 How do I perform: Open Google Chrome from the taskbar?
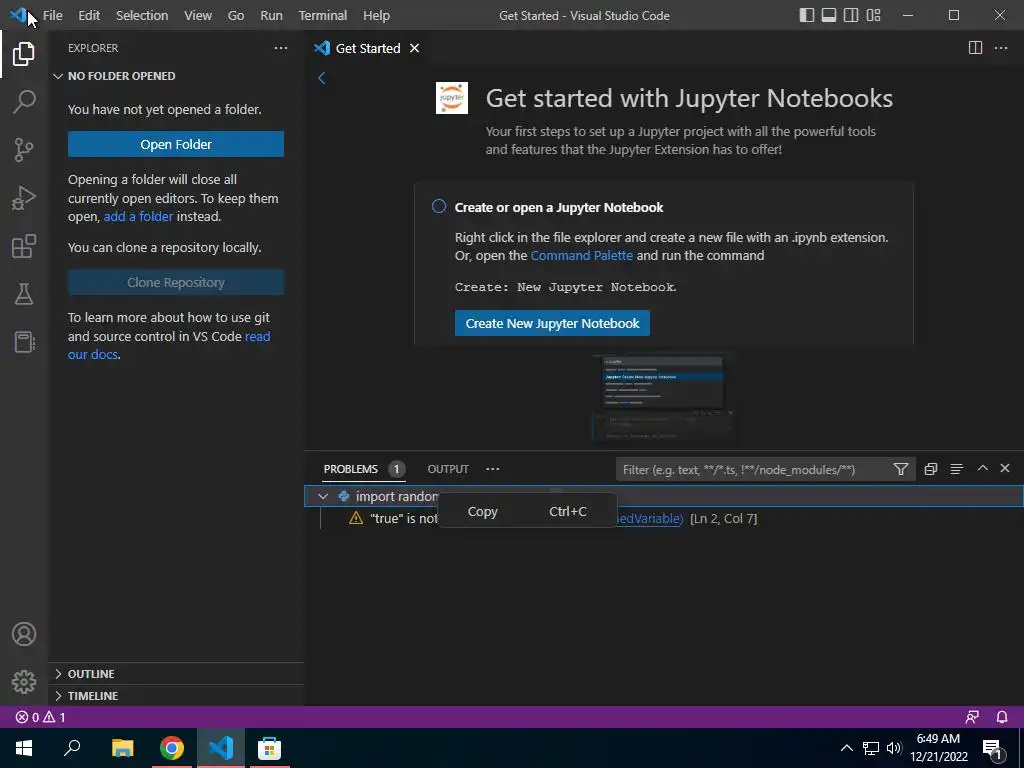point(172,748)
